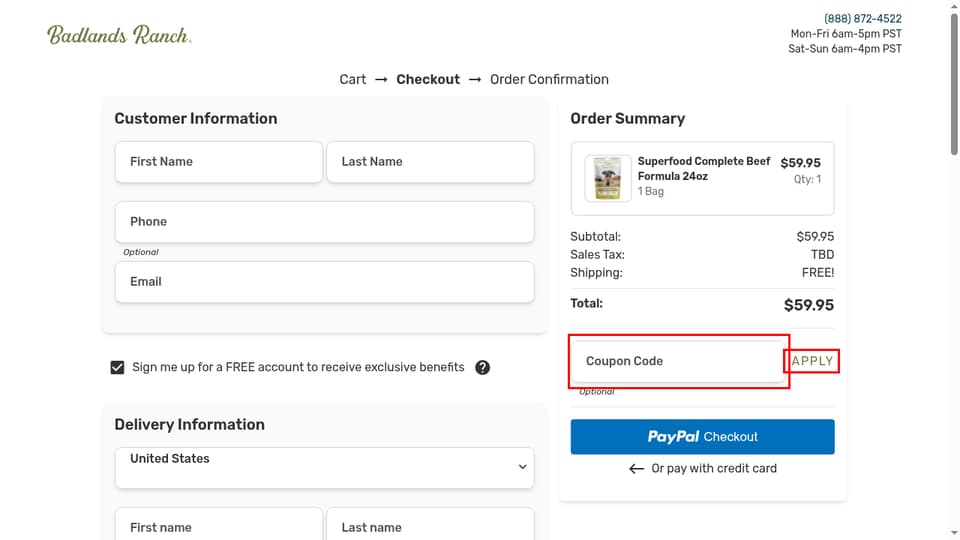Viewport: 960px width, 540px height.
Task: Open the United States country dropdown
Action: [324, 468]
